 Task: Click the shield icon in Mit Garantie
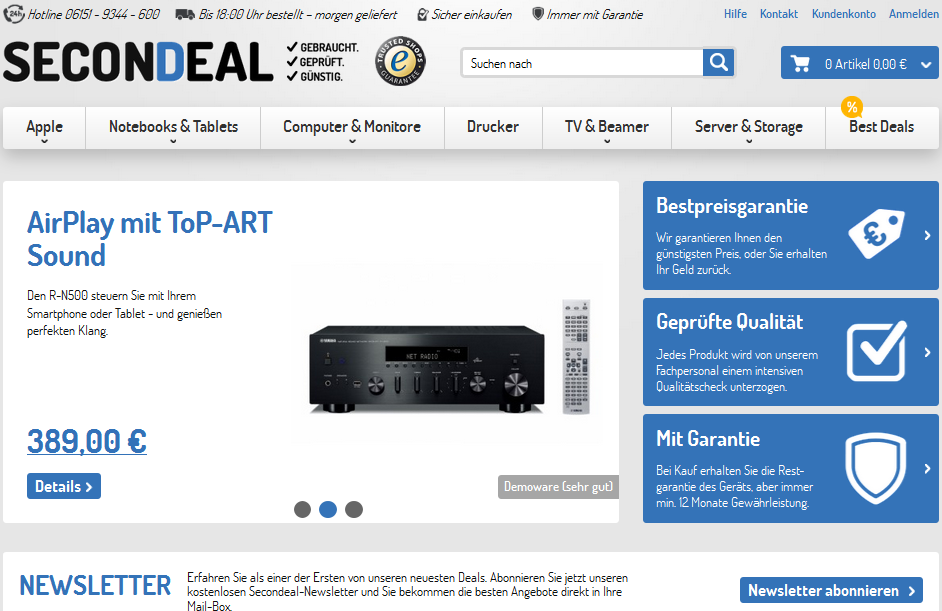click(x=875, y=468)
